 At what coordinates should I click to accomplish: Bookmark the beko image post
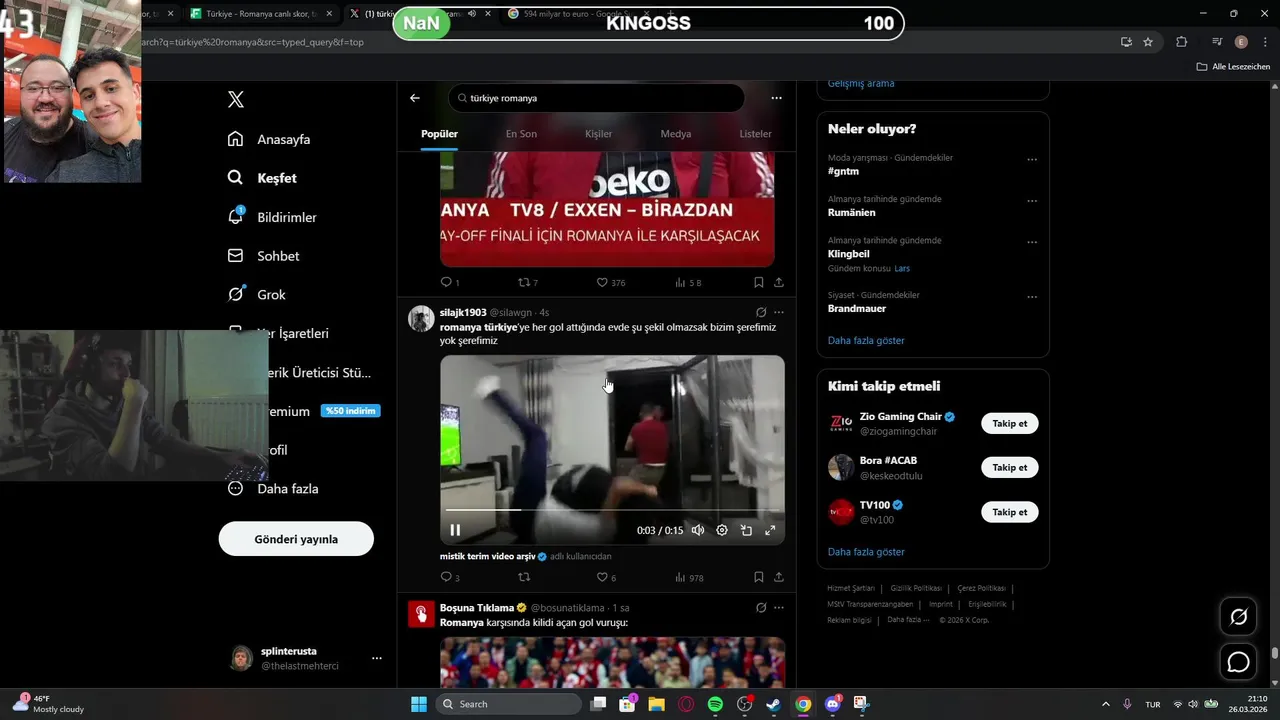(x=759, y=283)
